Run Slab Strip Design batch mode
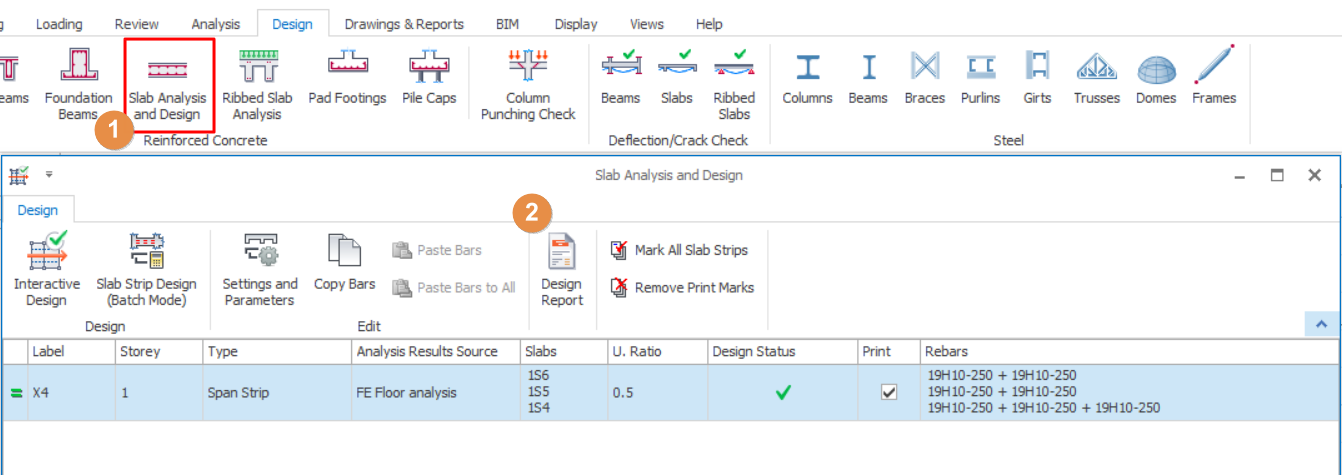 [146, 270]
